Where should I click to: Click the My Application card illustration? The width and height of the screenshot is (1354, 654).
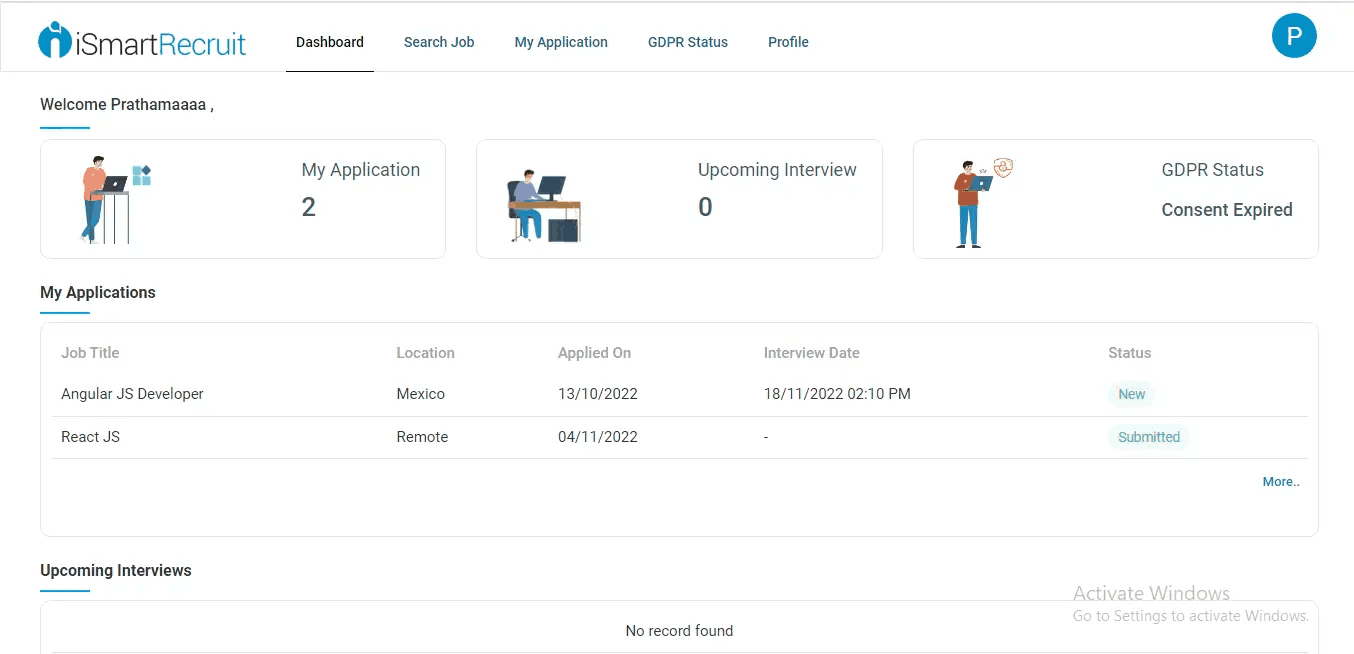115,199
